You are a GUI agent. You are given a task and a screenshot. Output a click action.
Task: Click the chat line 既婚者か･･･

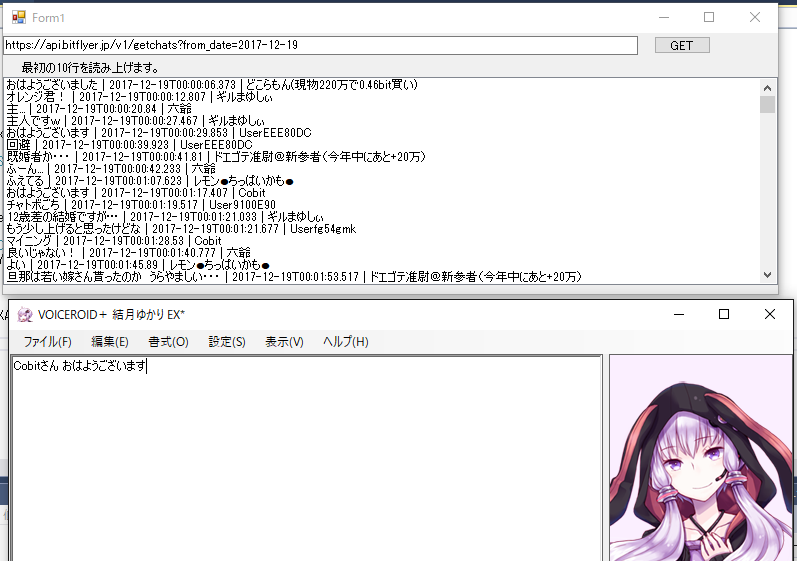tap(216, 157)
